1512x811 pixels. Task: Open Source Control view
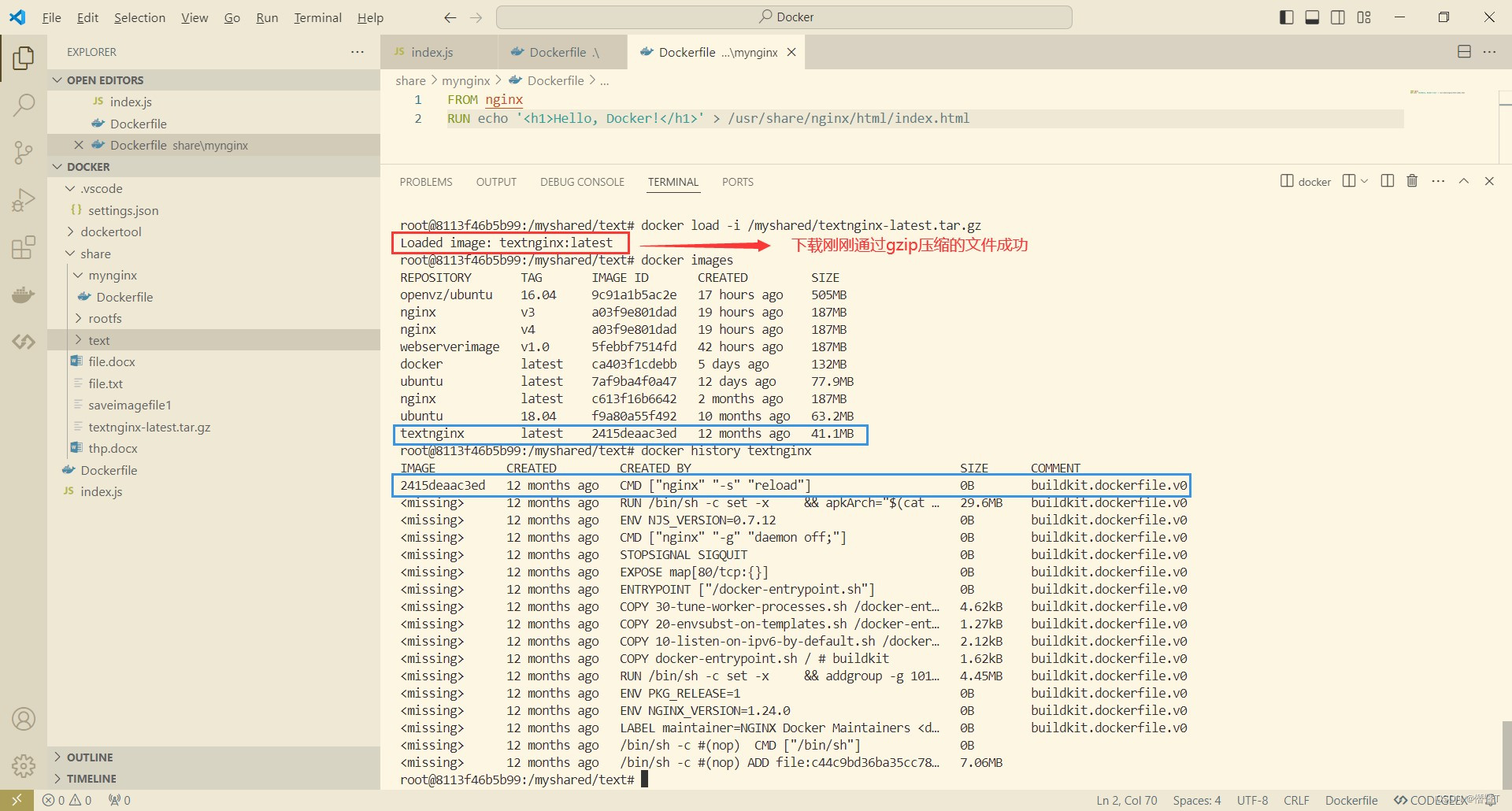24,152
